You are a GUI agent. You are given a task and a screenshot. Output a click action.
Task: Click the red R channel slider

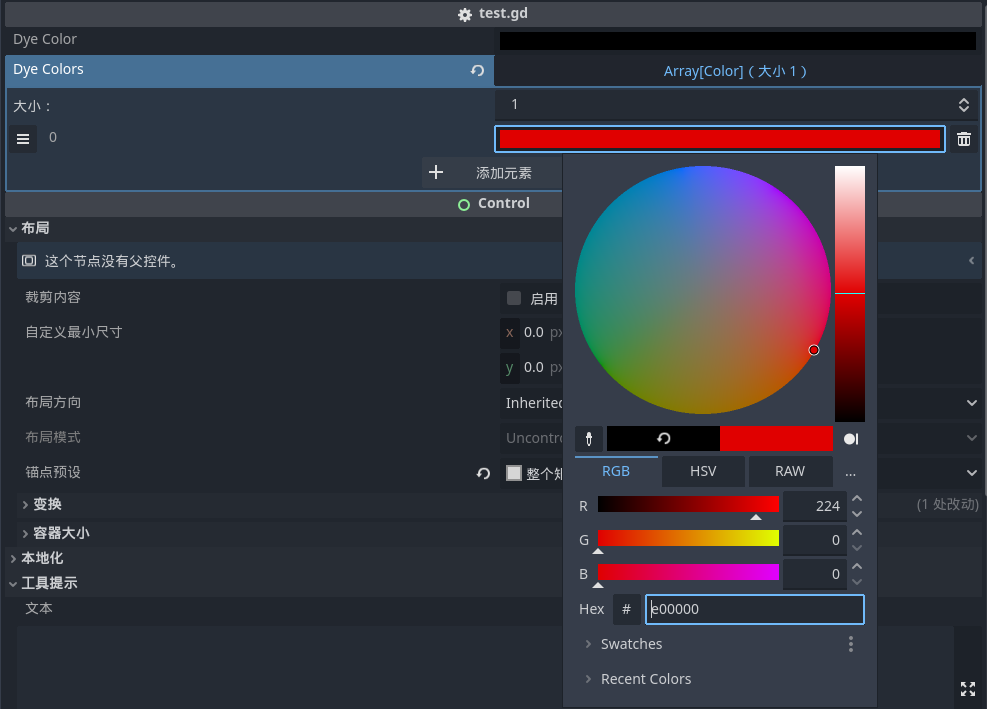pos(688,504)
